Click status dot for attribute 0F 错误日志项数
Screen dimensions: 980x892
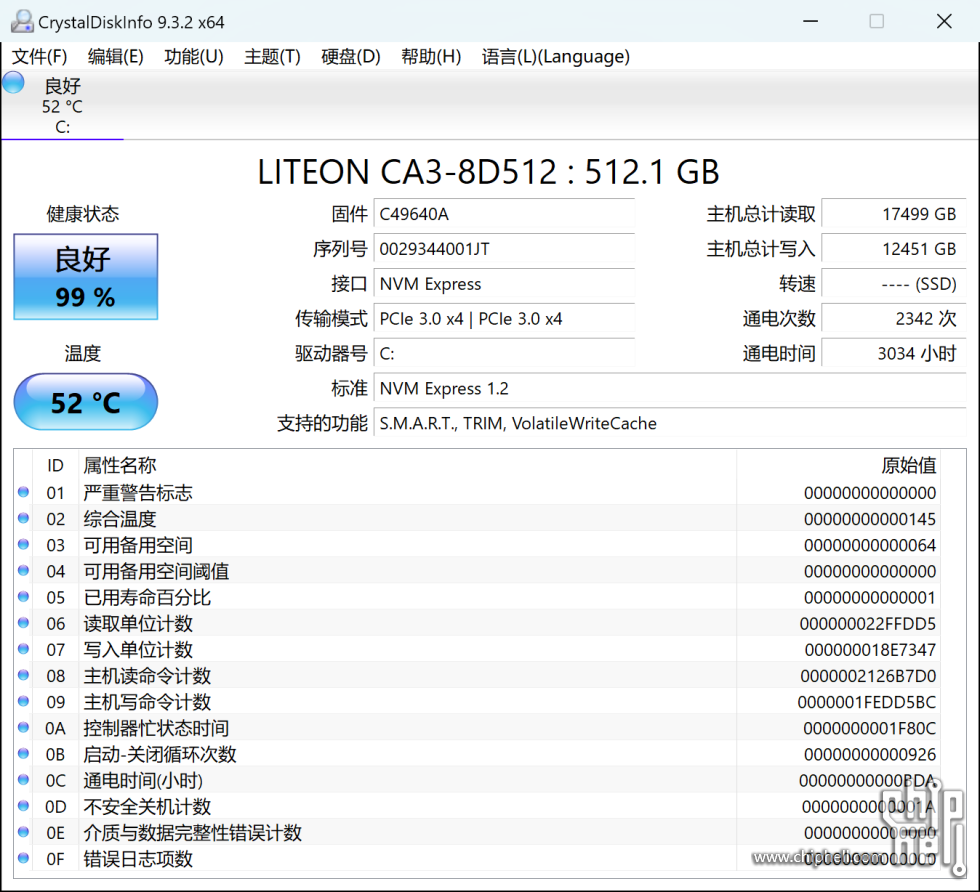tap(24, 859)
